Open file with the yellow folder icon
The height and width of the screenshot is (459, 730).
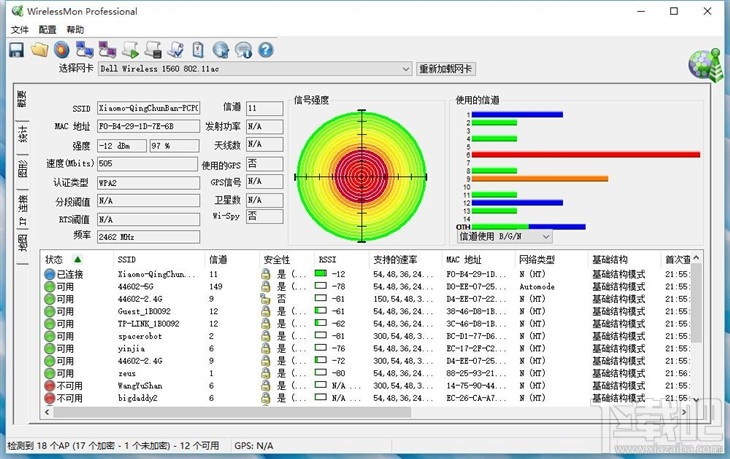click(x=40, y=50)
